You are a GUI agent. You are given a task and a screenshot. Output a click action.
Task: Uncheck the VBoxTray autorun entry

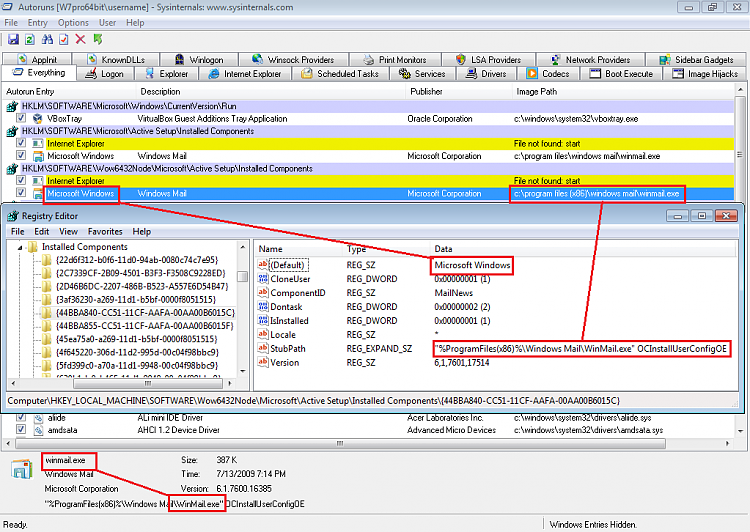tap(21, 118)
